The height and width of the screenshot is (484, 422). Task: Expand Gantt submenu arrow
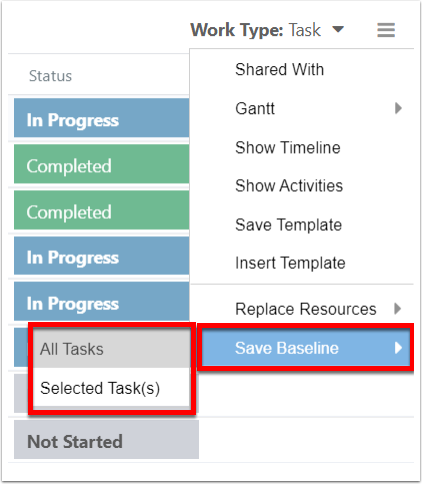[398, 108]
